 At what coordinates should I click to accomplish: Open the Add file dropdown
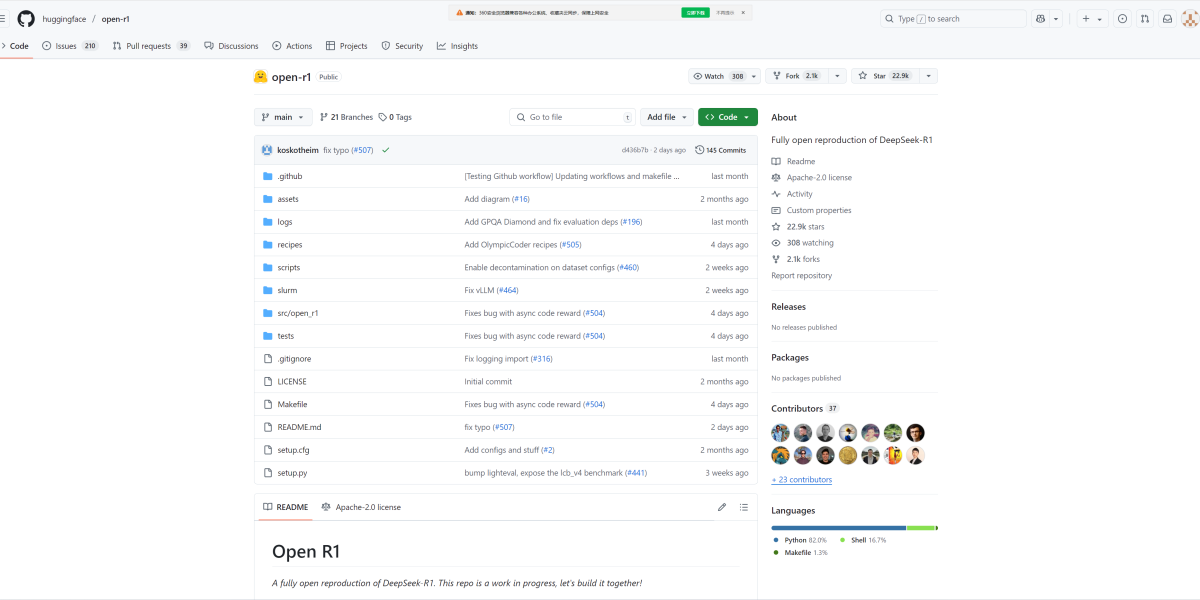(x=667, y=117)
